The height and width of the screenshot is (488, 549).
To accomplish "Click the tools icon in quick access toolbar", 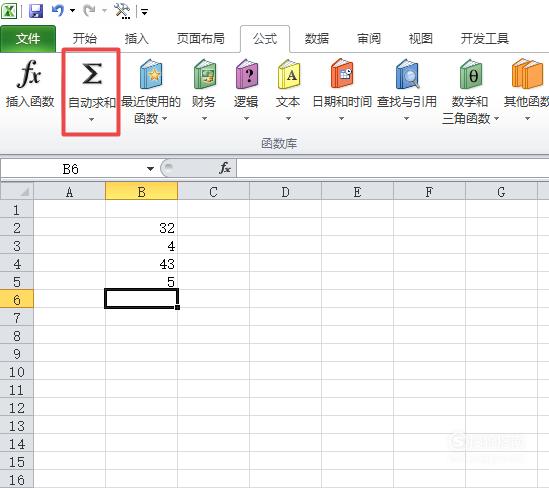I will [122, 11].
